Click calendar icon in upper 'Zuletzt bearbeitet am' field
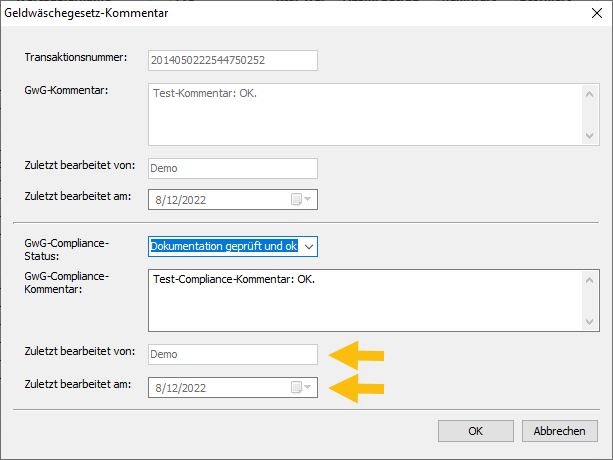 tap(296, 199)
